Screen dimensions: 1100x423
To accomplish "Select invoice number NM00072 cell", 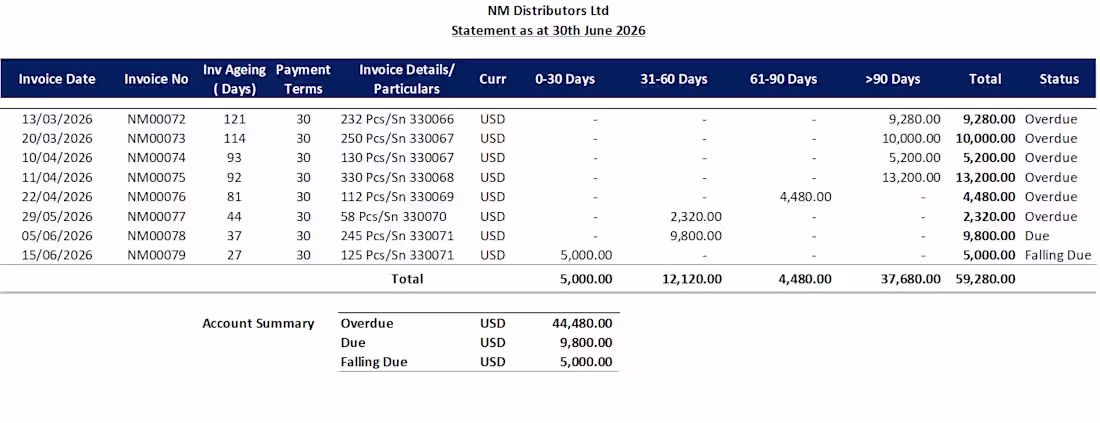I will click(156, 119).
